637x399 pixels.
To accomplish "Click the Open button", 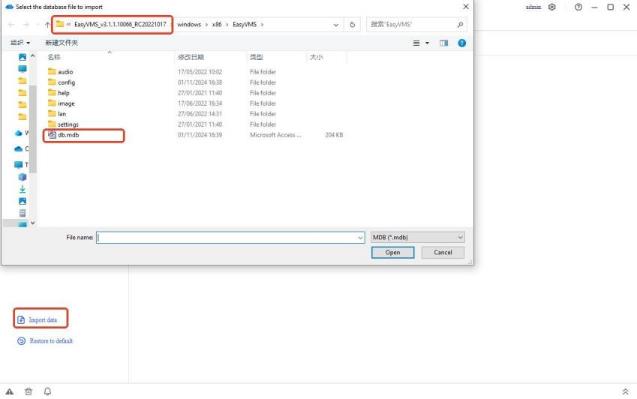I will pyautogui.click(x=392, y=252).
